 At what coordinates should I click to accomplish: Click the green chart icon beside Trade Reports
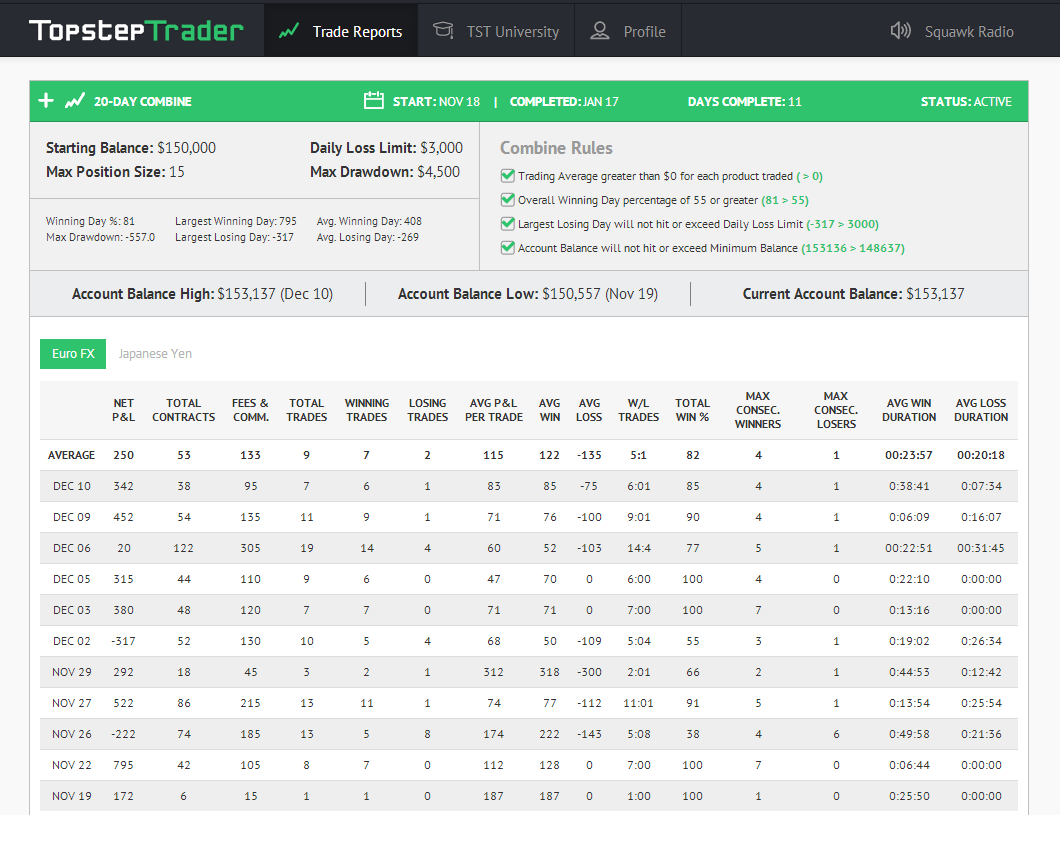[x=289, y=31]
